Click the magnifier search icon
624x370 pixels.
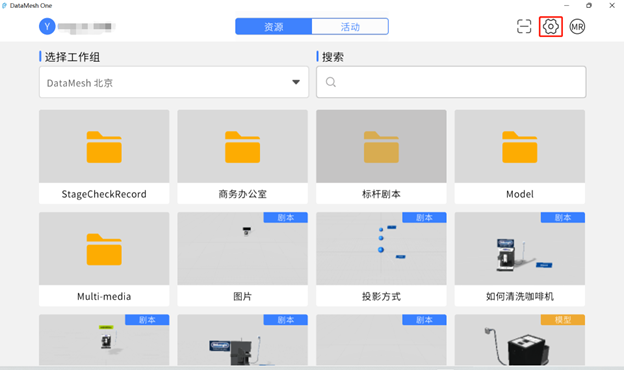[x=331, y=82]
